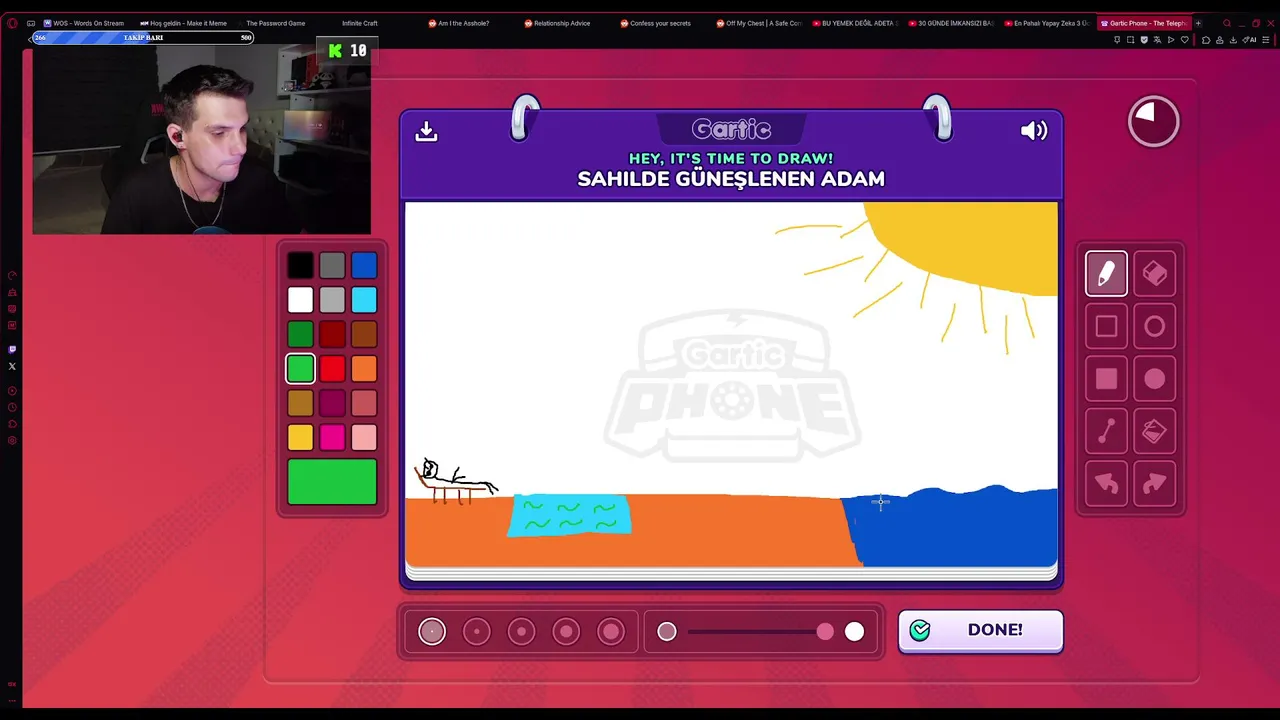Click the Opera logo menu button
Image resolution: width=1280 pixels, height=720 pixels.
click(12, 23)
